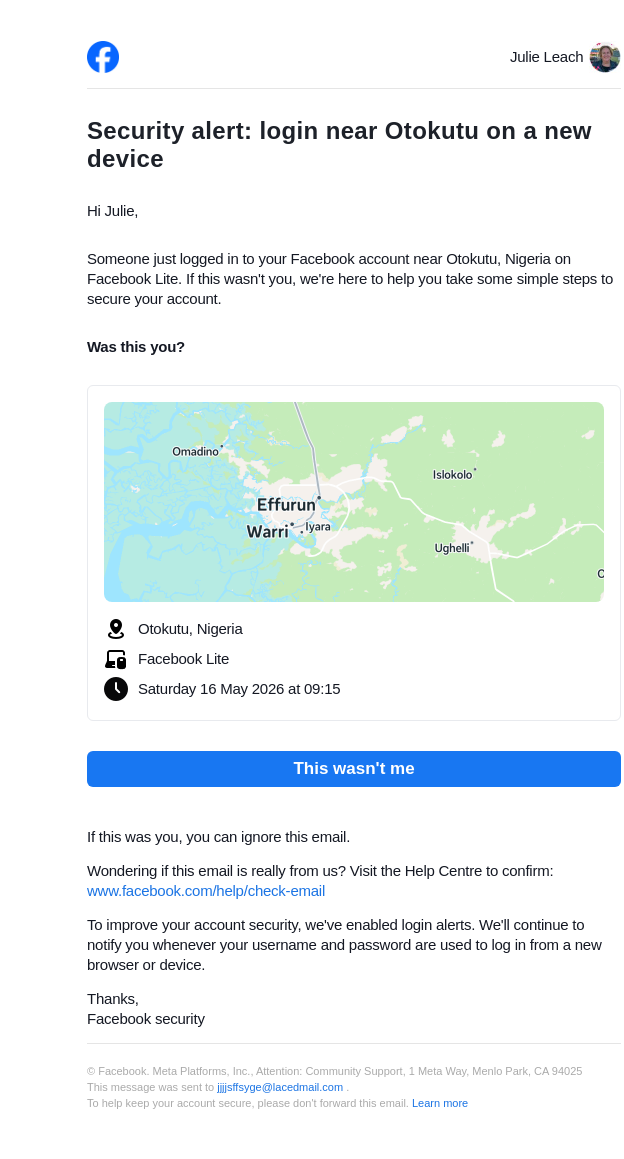This screenshot has height=1159, width=624.
Task: Open the www.facebook.com/help/check-email link
Action: pos(206,891)
